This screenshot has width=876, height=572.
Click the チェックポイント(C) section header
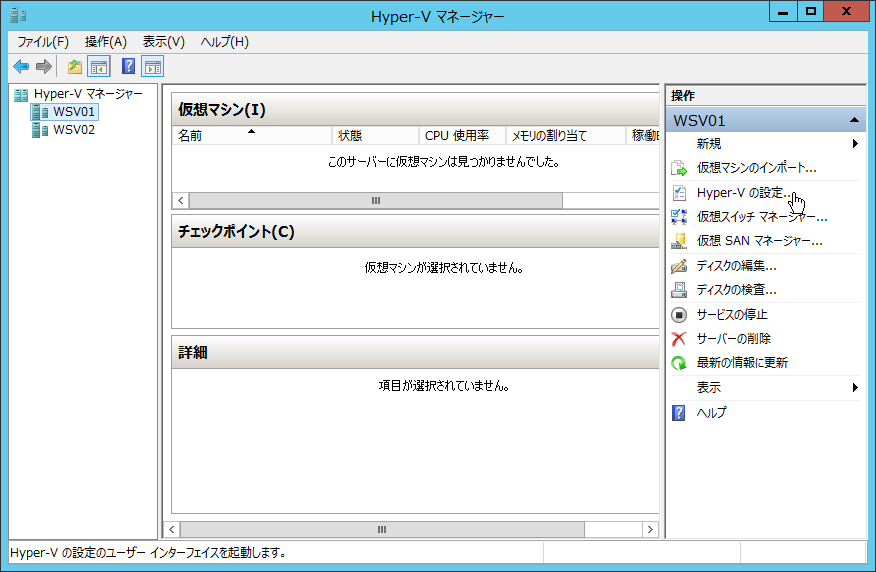415,231
